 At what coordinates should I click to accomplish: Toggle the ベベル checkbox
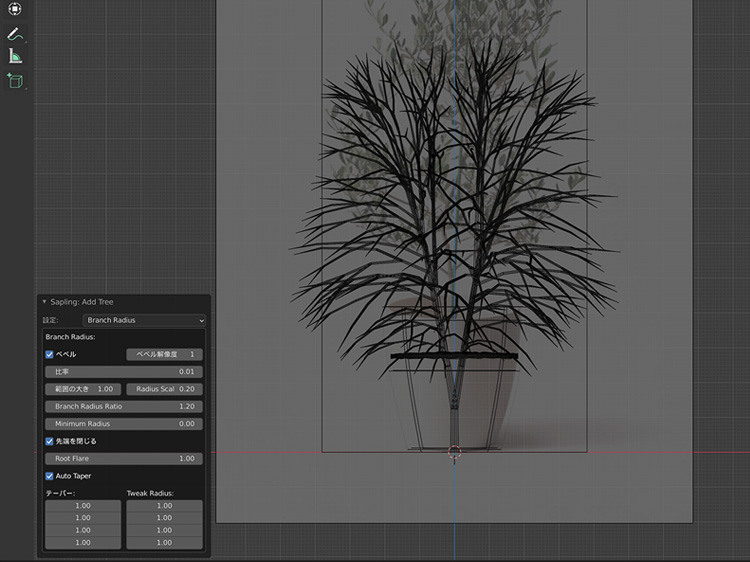tap(50, 354)
